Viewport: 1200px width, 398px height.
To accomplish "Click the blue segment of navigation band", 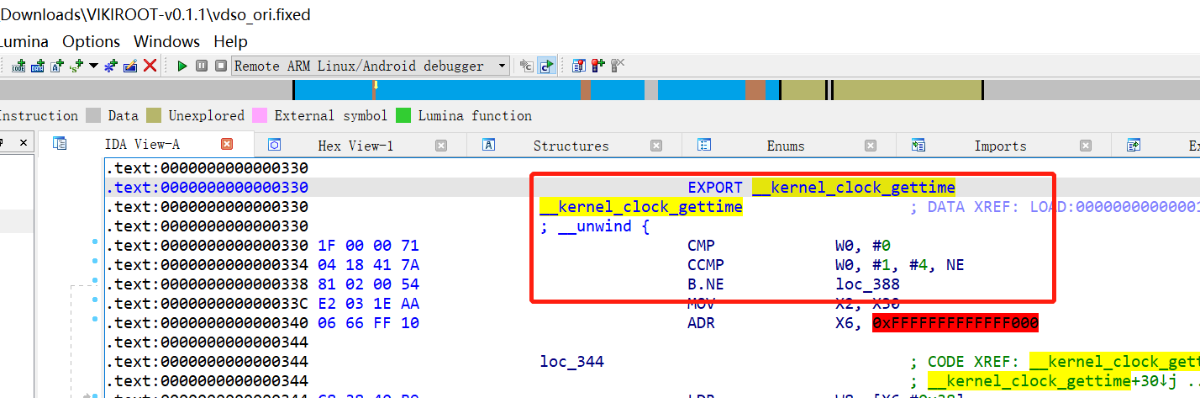I will [480, 90].
